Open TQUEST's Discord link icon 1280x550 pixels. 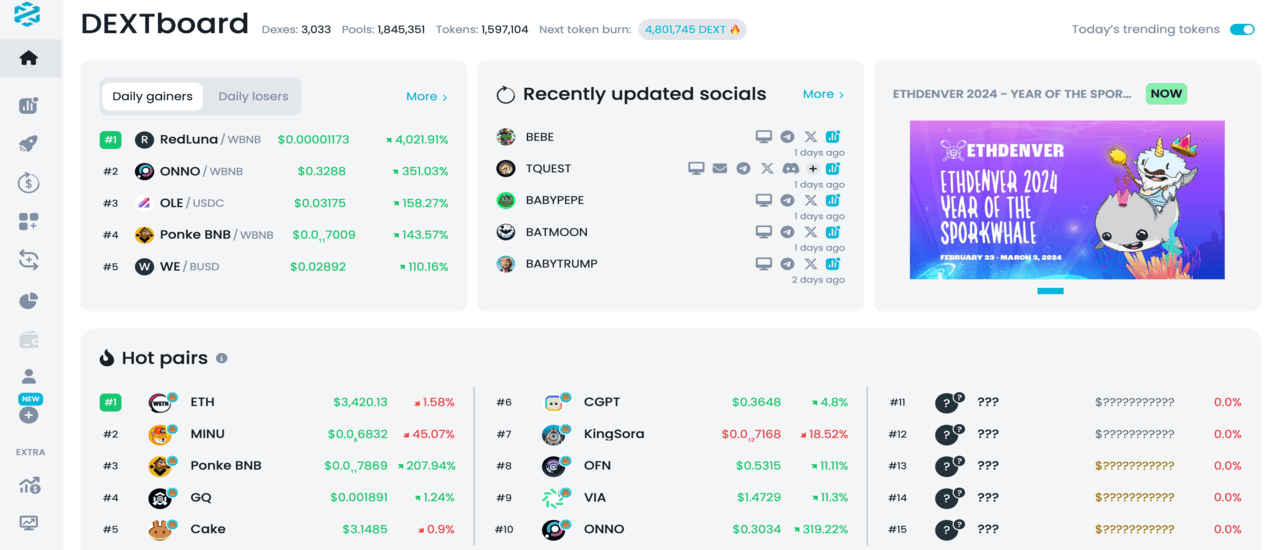(x=790, y=168)
